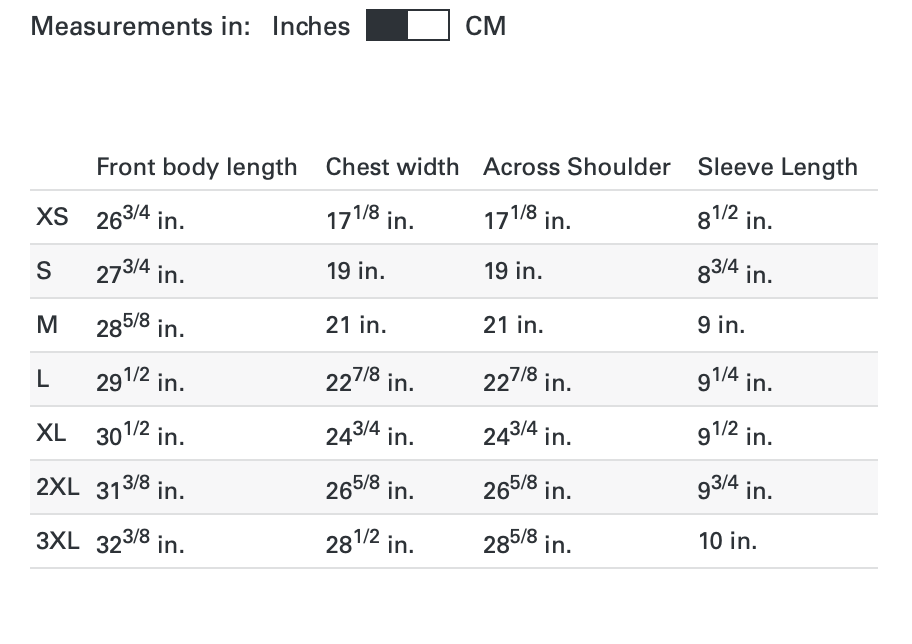The width and height of the screenshot is (912, 644).
Task: Click the Across Shoulder column header
Action: click(577, 167)
